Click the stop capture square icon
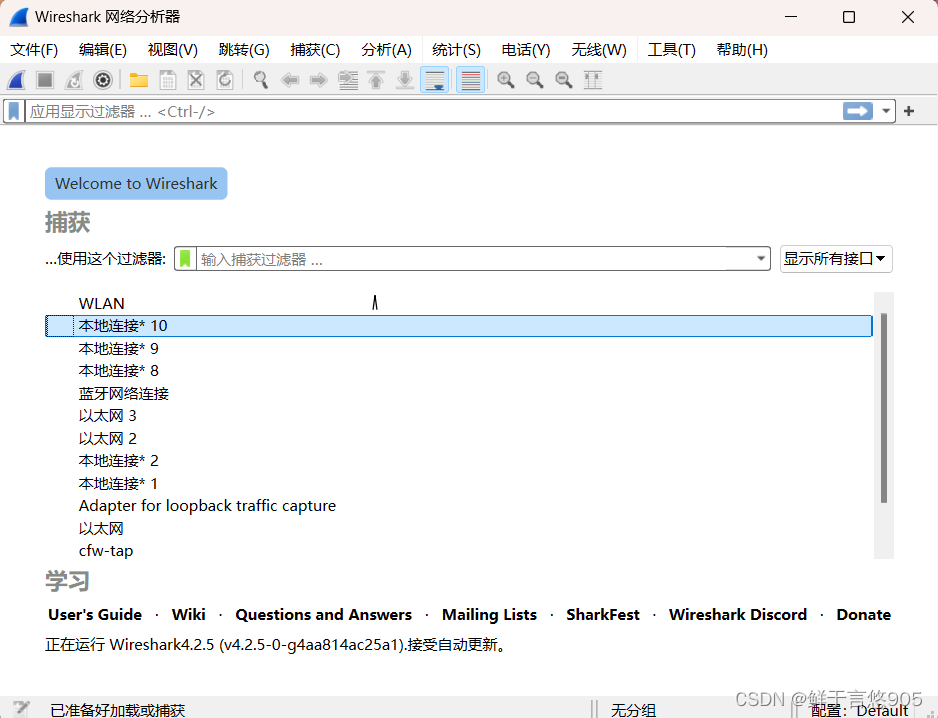The height and width of the screenshot is (718, 938). point(45,80)
